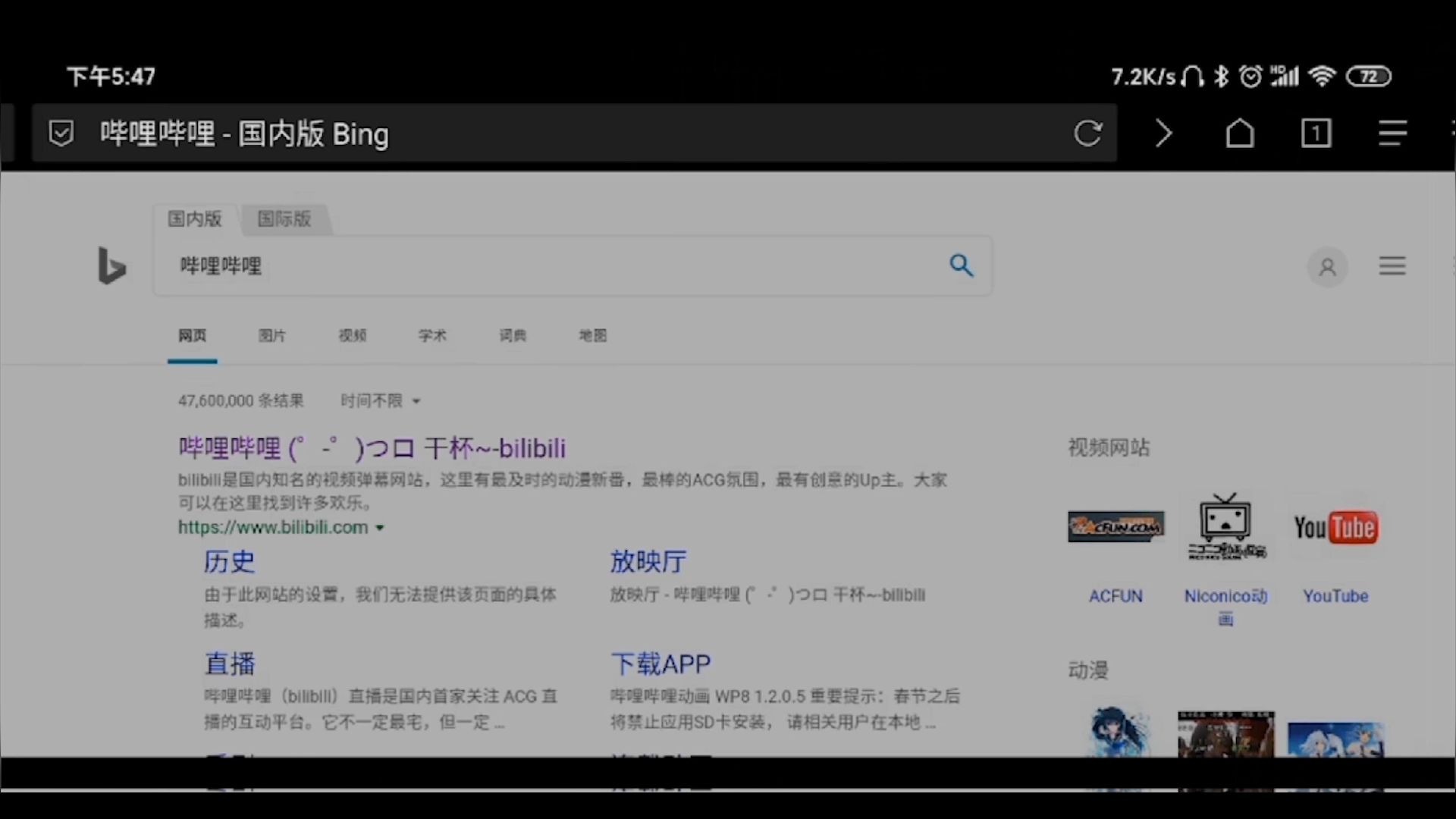The height and width of the screenshot is (819, 1456).
Task: Tap the headphone status icon
Action: coord(1192,77)
